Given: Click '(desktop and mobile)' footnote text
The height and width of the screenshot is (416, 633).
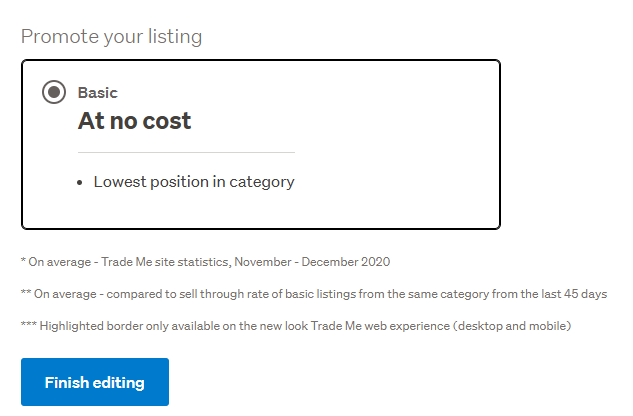Looking at the screenshot, I should coord(529,326).
